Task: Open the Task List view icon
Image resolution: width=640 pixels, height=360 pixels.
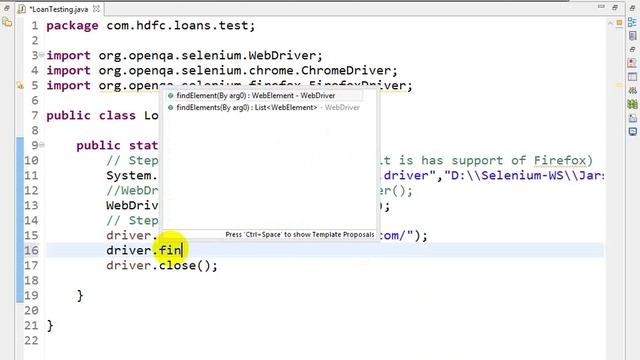Action: pyautogui.click(x=632, y=36)
